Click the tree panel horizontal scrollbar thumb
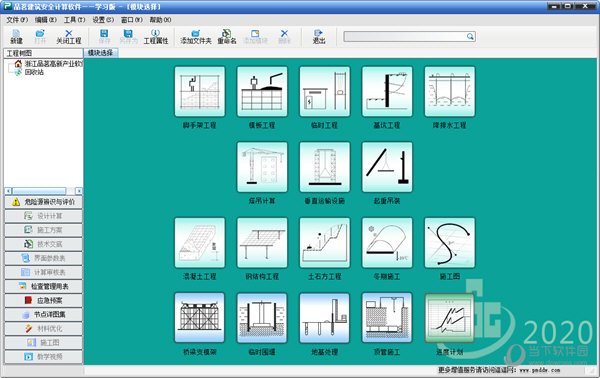This screenshot has width=600, height=378. tap(39, 191)
